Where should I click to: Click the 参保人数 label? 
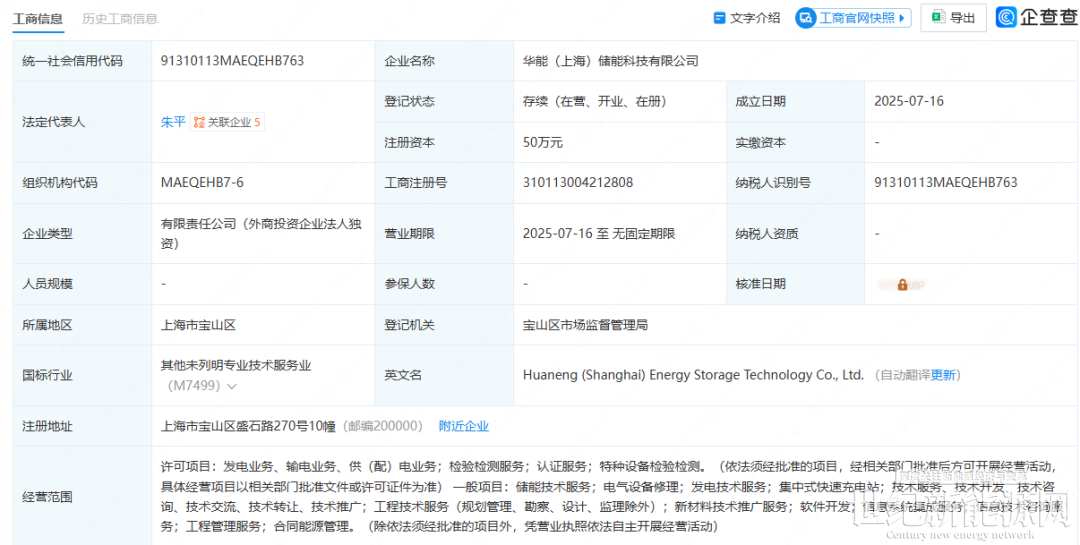(409, 284)
